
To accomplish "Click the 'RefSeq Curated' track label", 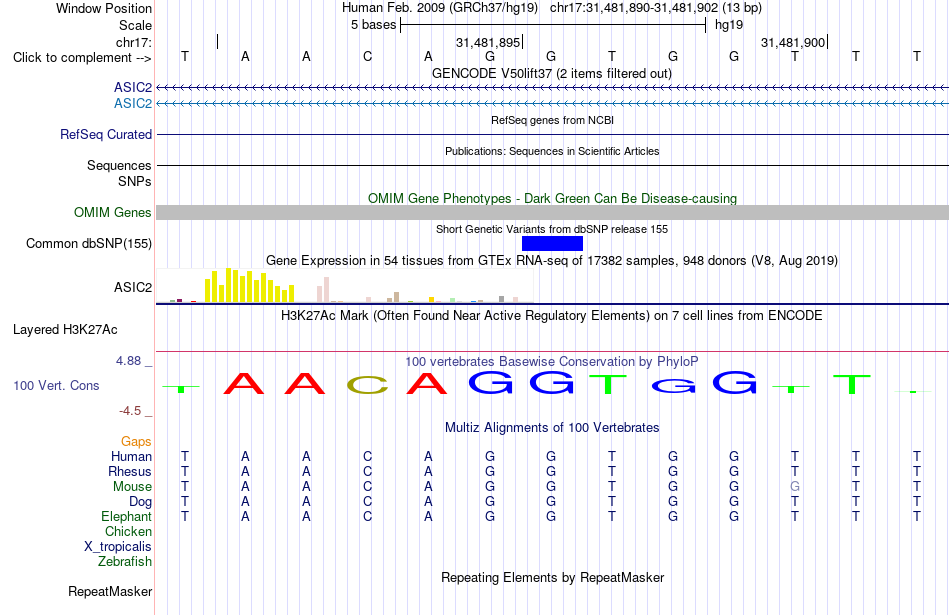I will pyautogui.click(x=106, y=135).
